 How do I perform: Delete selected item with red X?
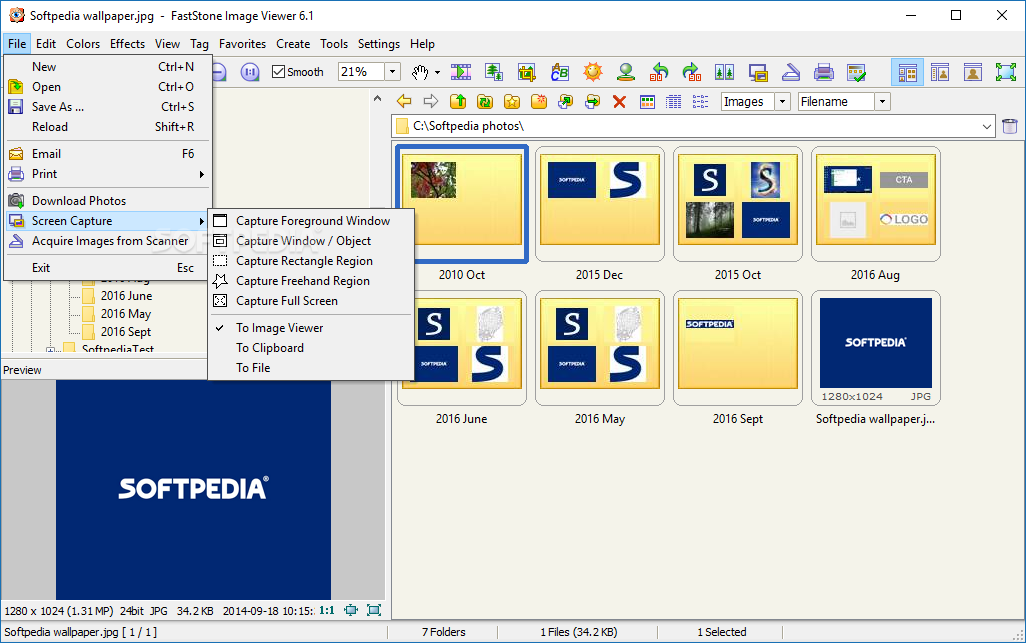619,101
